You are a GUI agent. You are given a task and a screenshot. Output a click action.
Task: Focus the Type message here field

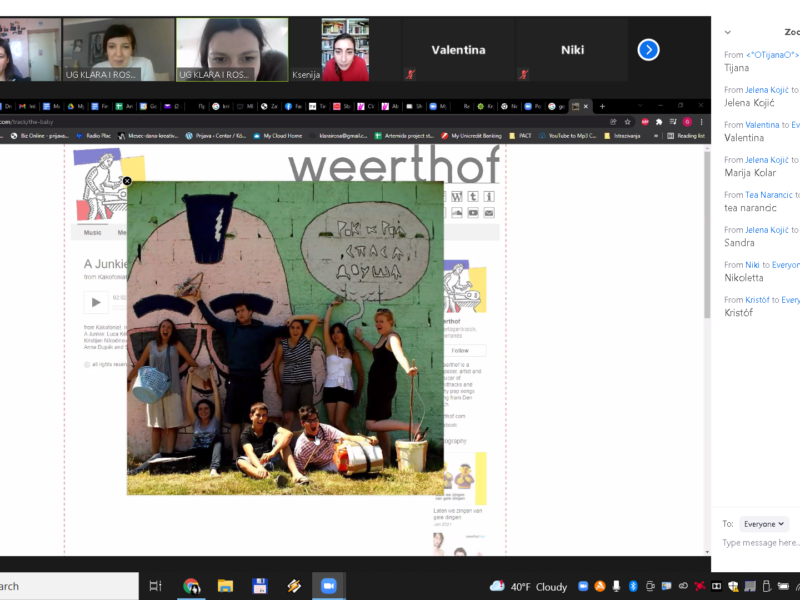[x=760, y=543]
